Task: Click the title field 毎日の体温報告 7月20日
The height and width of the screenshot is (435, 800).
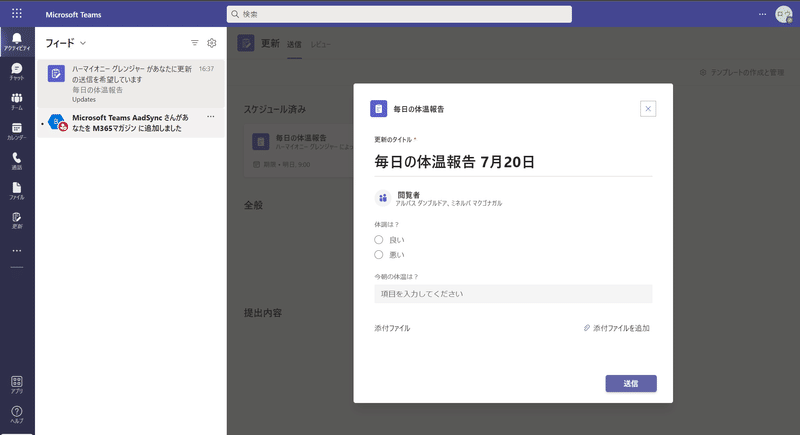Action: click(x=513, y=162)
